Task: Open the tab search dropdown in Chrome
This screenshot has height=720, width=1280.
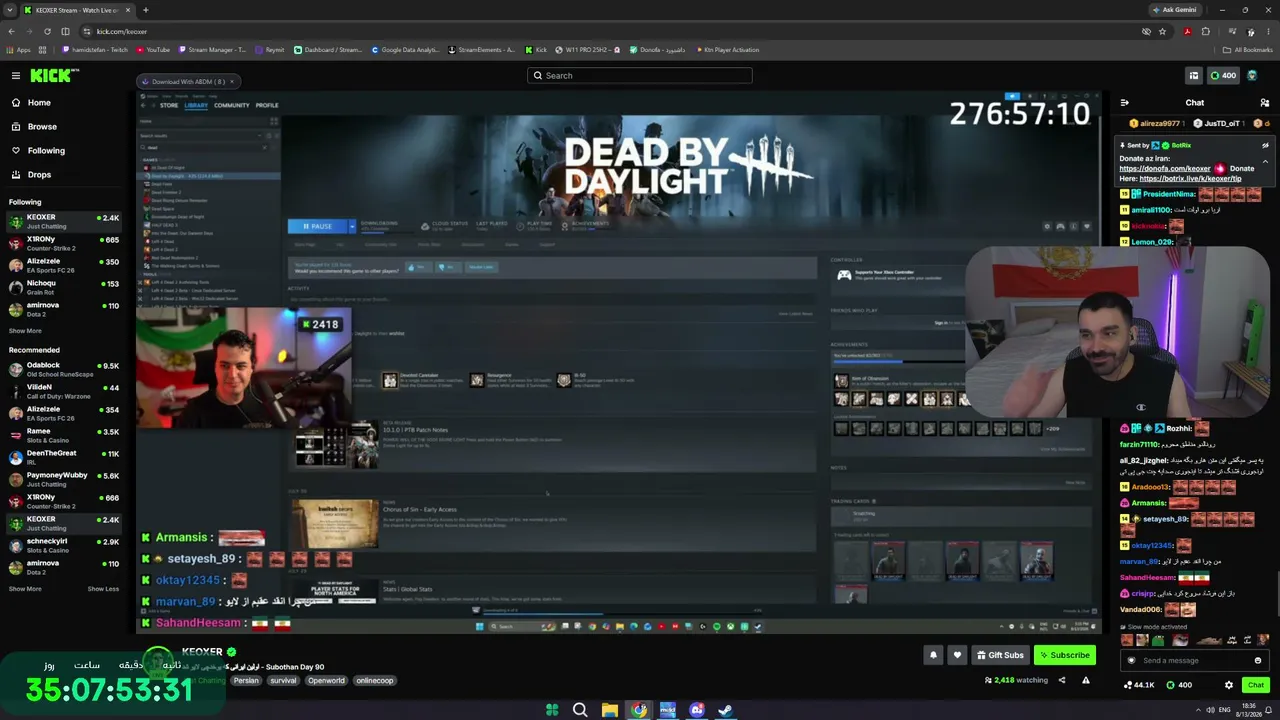Action: click(x=10, y=10)
